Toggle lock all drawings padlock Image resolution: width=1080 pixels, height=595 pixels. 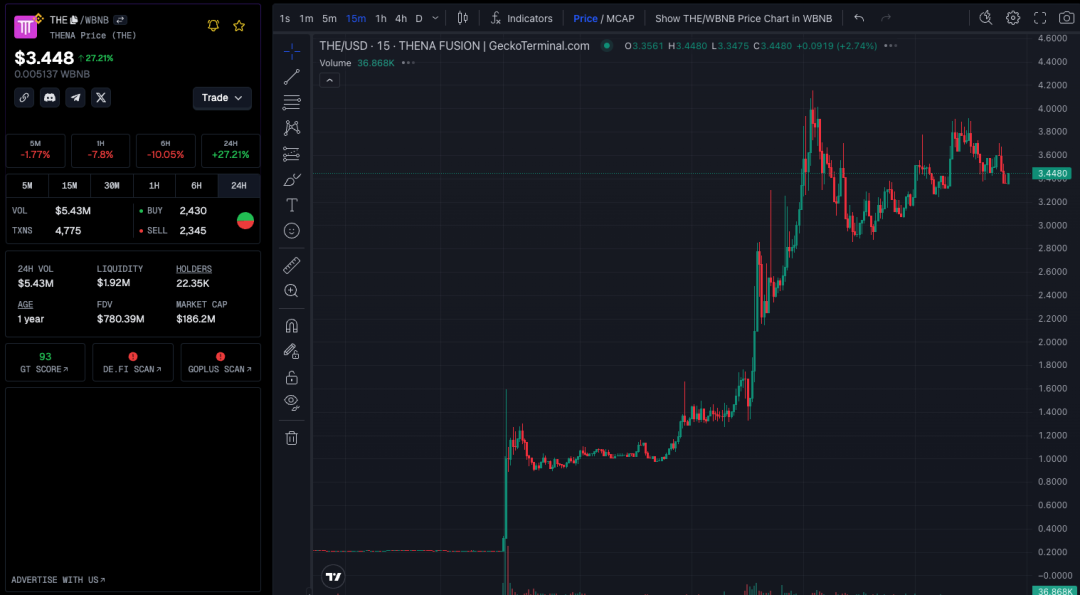pyautogui.click(x=292, y=377)
